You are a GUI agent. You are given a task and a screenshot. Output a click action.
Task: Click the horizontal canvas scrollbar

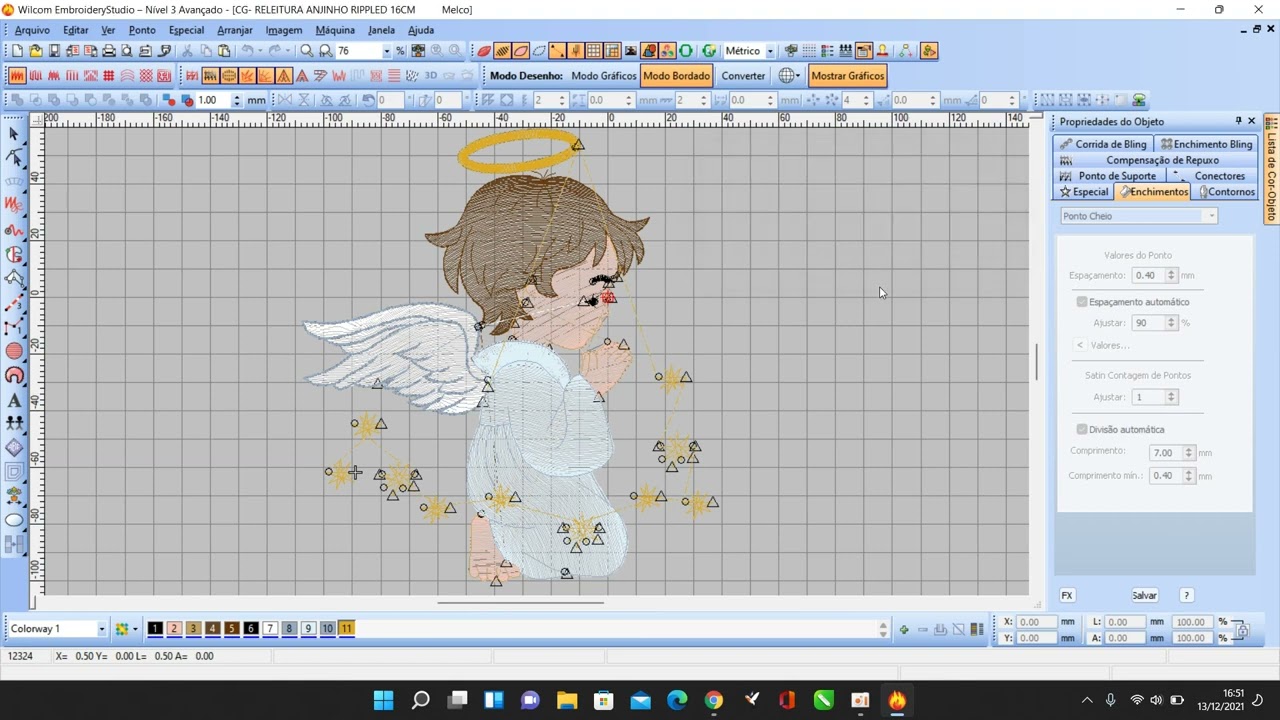pos(520,602)
